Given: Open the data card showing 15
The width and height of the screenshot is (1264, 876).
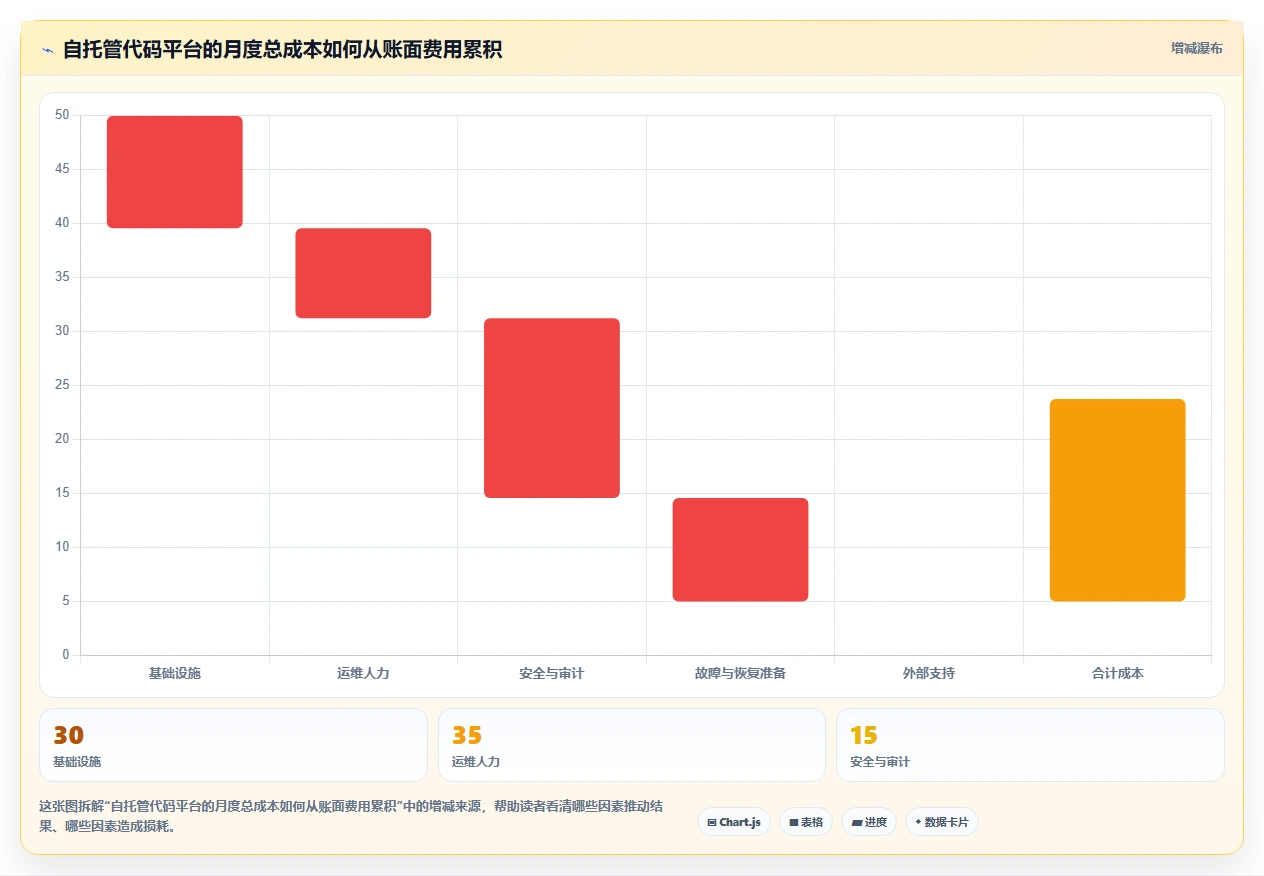Looking at the screenshot, I should pyautogui.click(x=1030, y=745).
